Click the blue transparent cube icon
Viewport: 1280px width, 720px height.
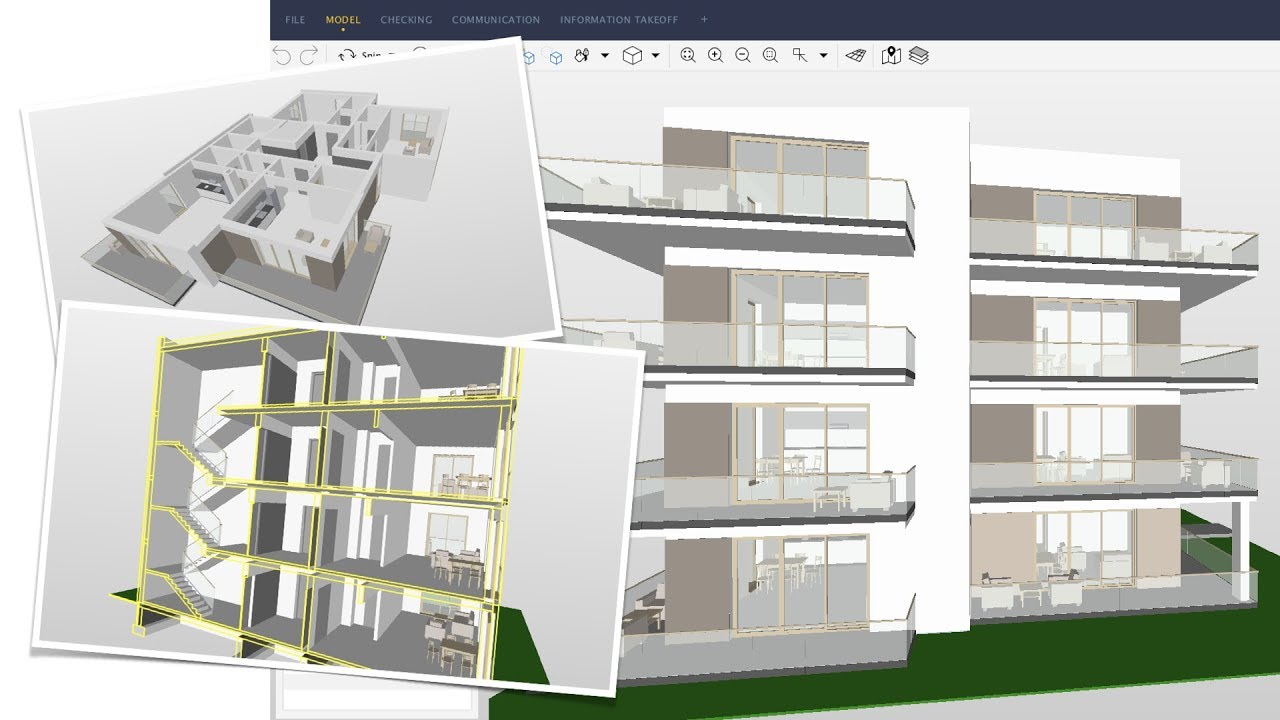[556, 57]
